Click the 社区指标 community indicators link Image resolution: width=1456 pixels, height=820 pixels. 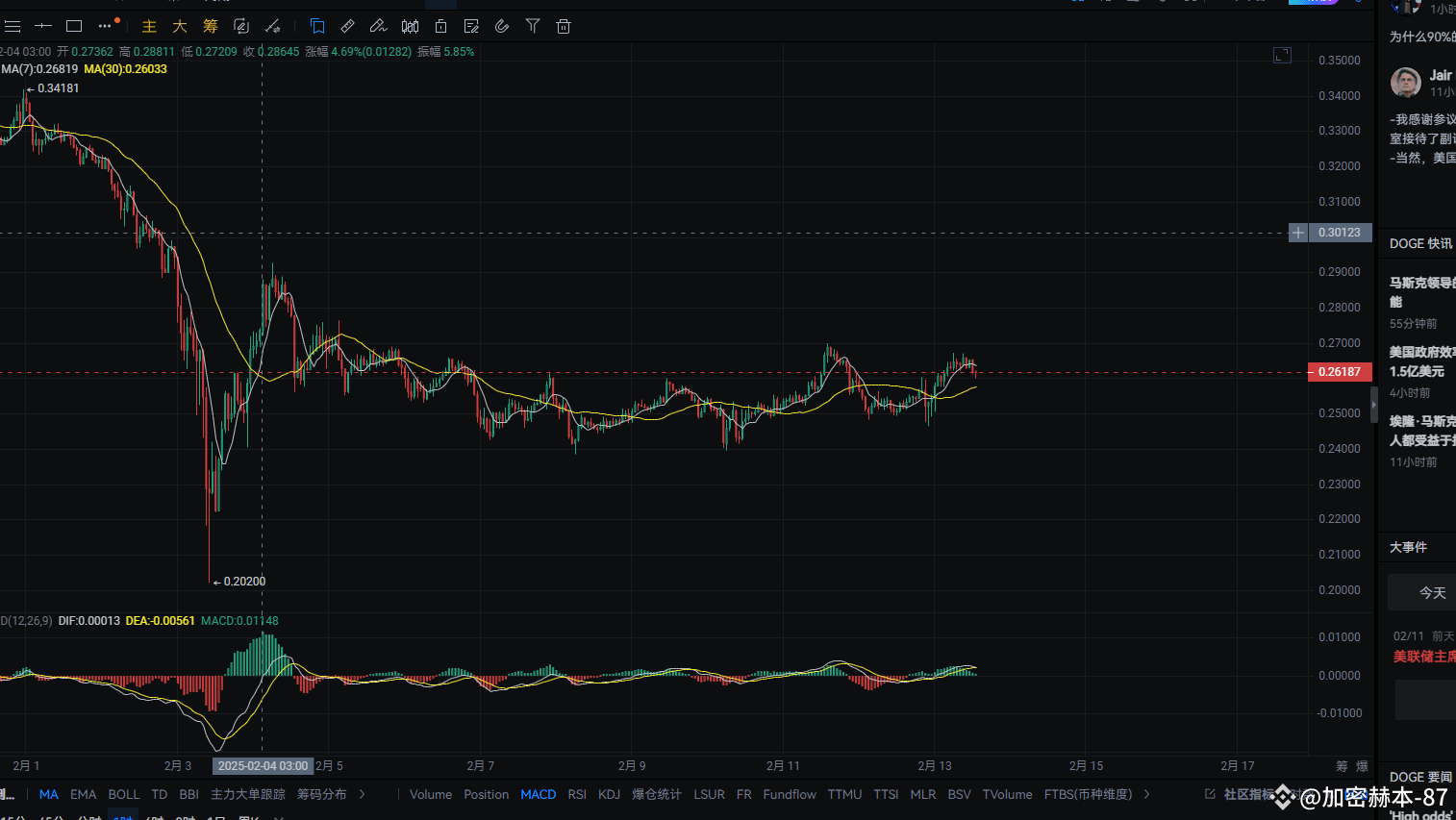pyautogui.click(x=1244, y=794)
